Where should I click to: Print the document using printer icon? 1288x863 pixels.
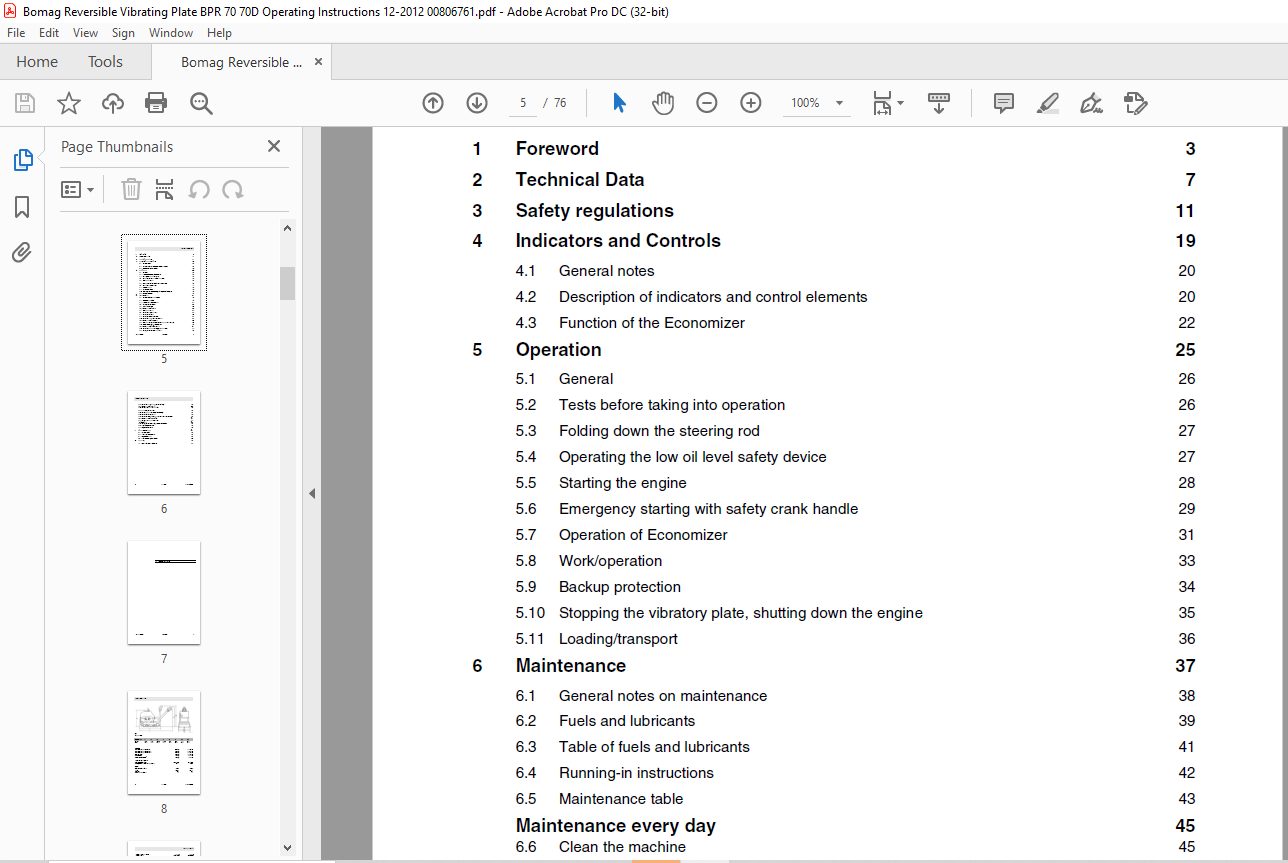(156, 103)
